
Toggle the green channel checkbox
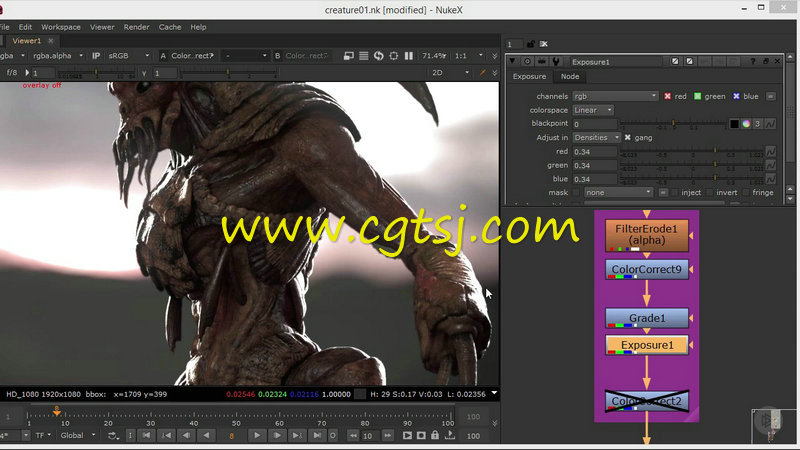coord(697,96)
